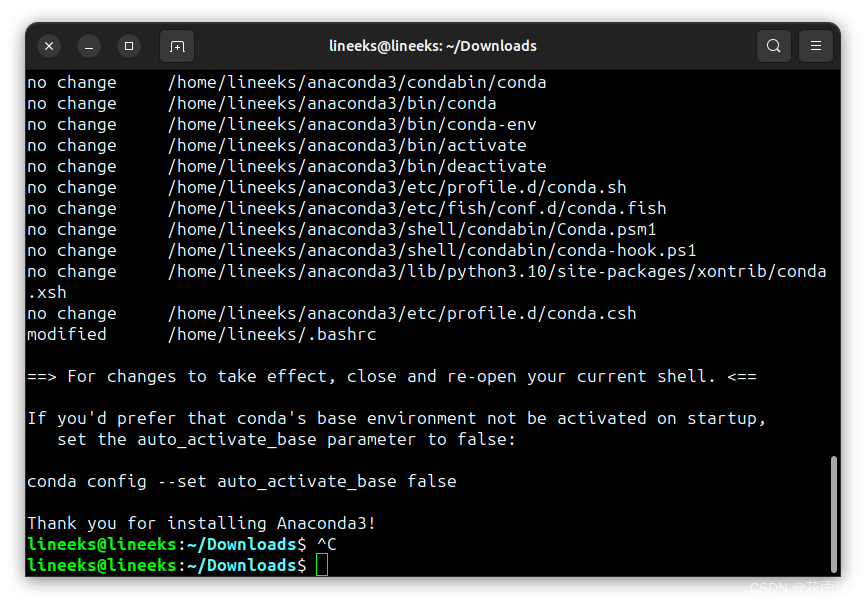This screenshot has width=866, height=605.
Task: Click the ^C text after the prompt
Action: coord(327,543)
